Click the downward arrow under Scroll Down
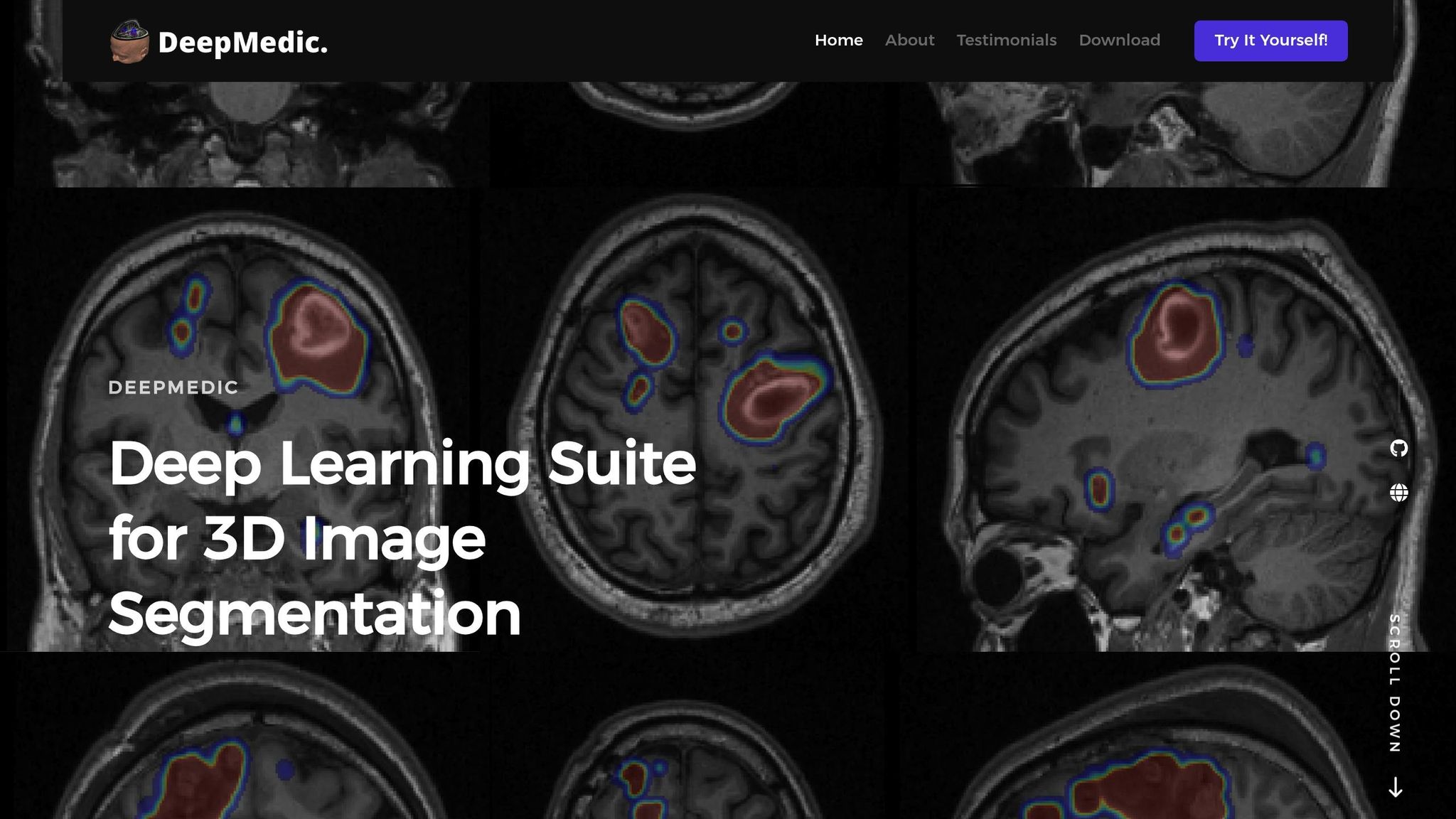The height and width of the screenshot is (819, 1456). point(1396,787)
